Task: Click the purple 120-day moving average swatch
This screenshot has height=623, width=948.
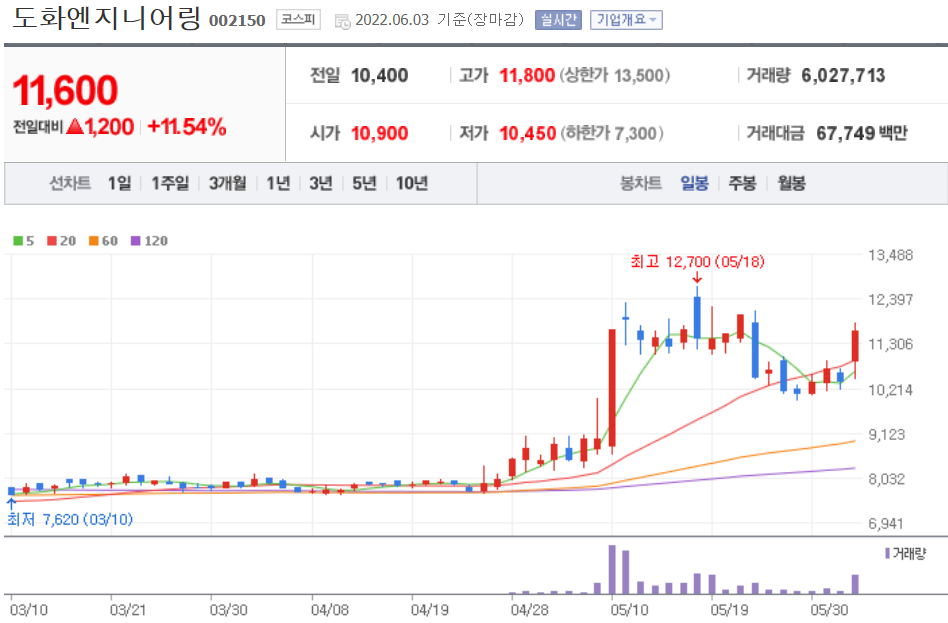Action: [135, 241]
